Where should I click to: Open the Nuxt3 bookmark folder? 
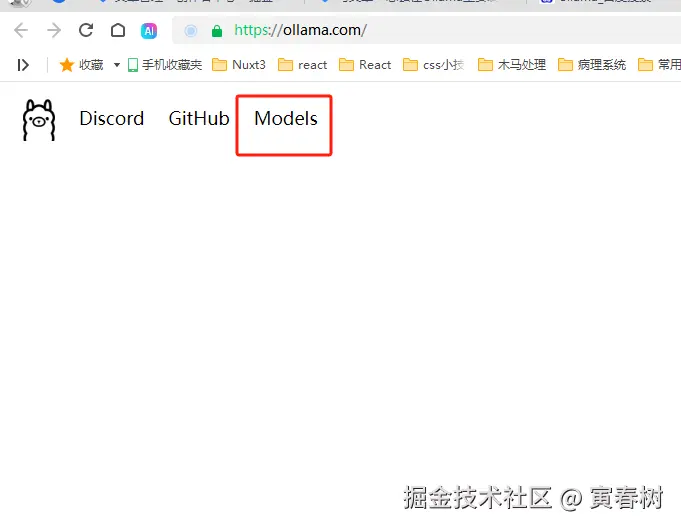[238, 65]
